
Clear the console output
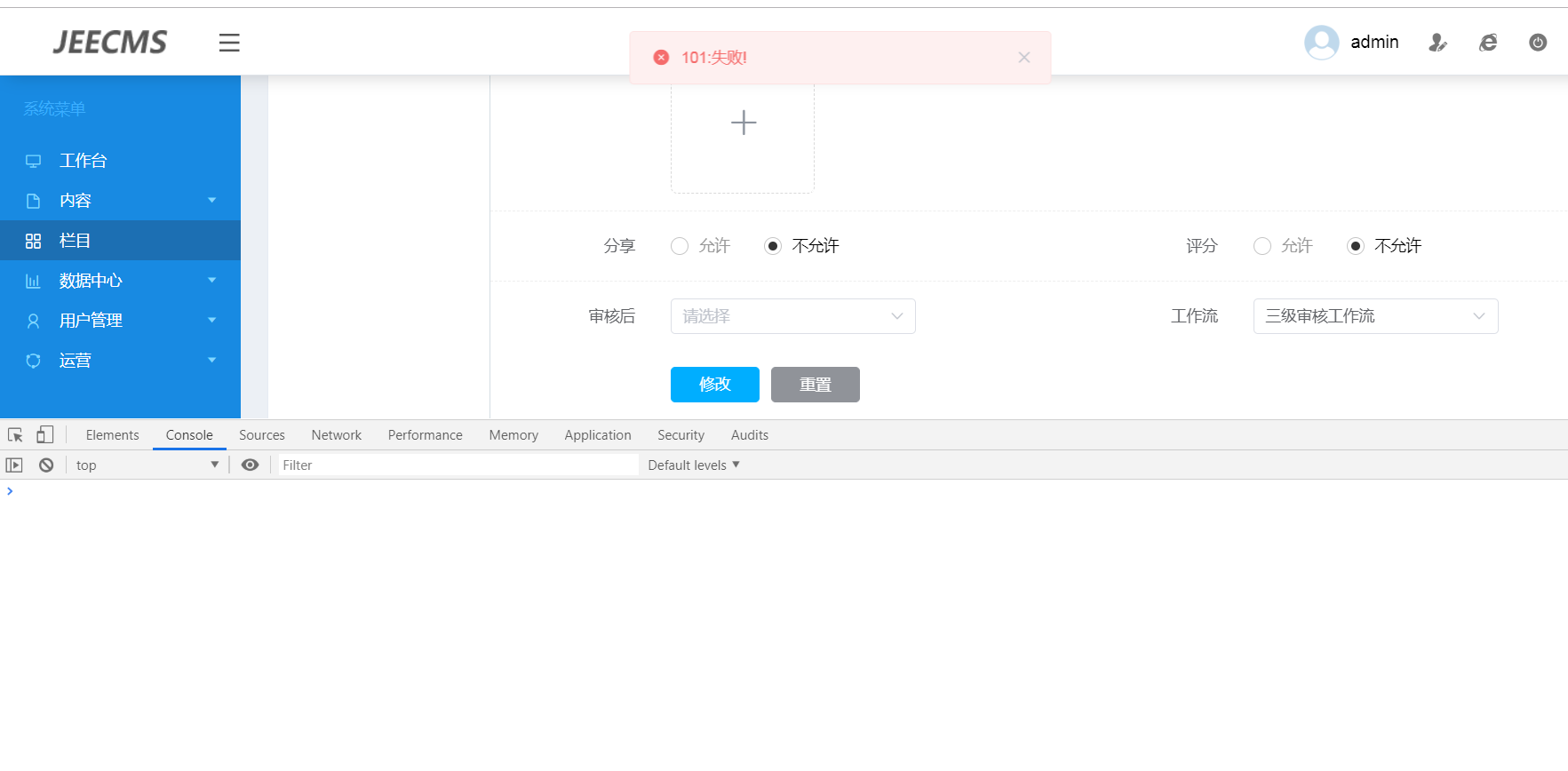click(46, 465)
